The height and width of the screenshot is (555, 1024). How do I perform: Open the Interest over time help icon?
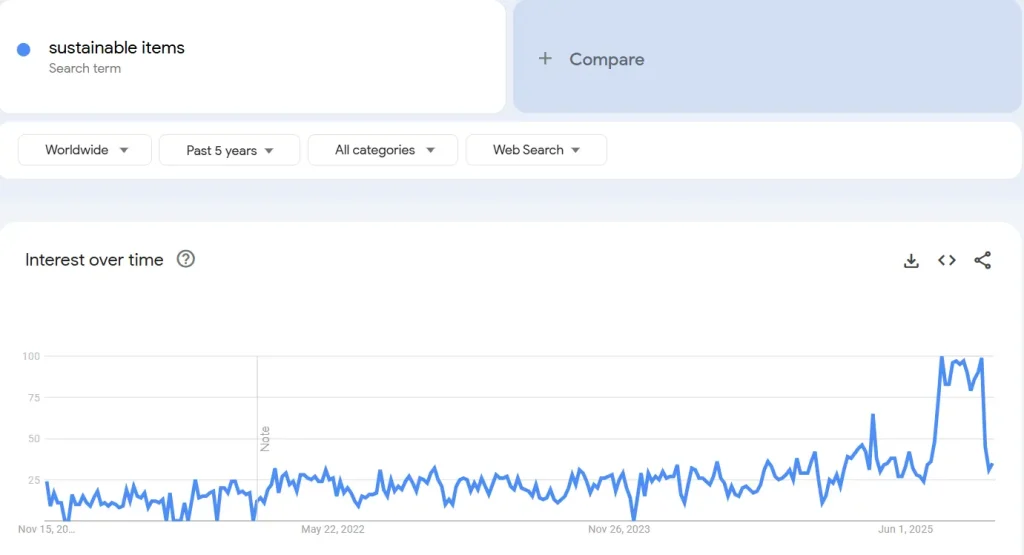tap(186, 259)
